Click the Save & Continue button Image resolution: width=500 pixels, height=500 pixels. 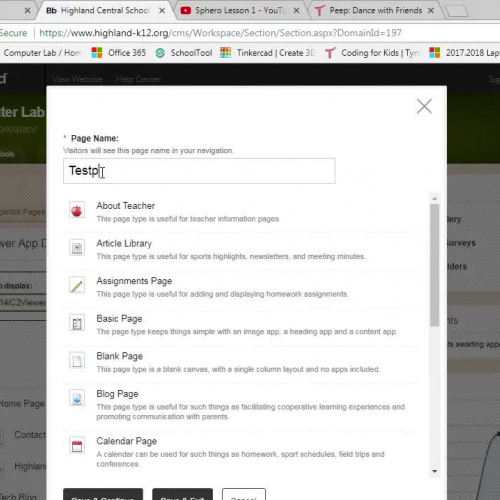(x=103, y=495)
